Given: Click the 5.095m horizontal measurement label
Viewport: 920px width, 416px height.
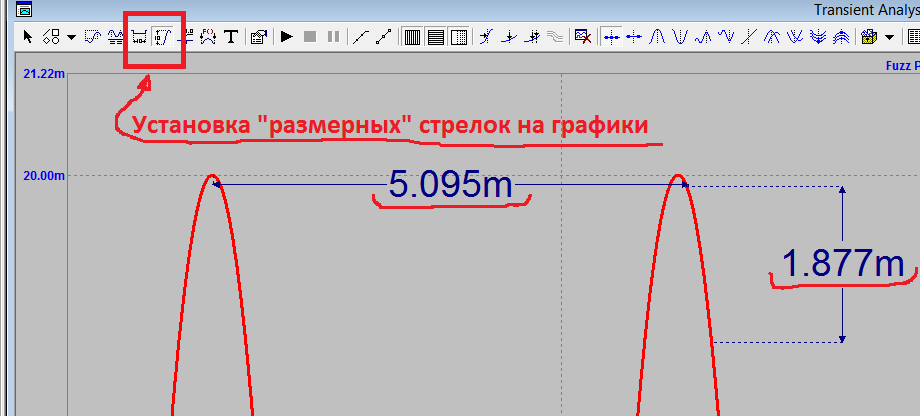Looking at the screenshot, I should (x=450, y=184).
